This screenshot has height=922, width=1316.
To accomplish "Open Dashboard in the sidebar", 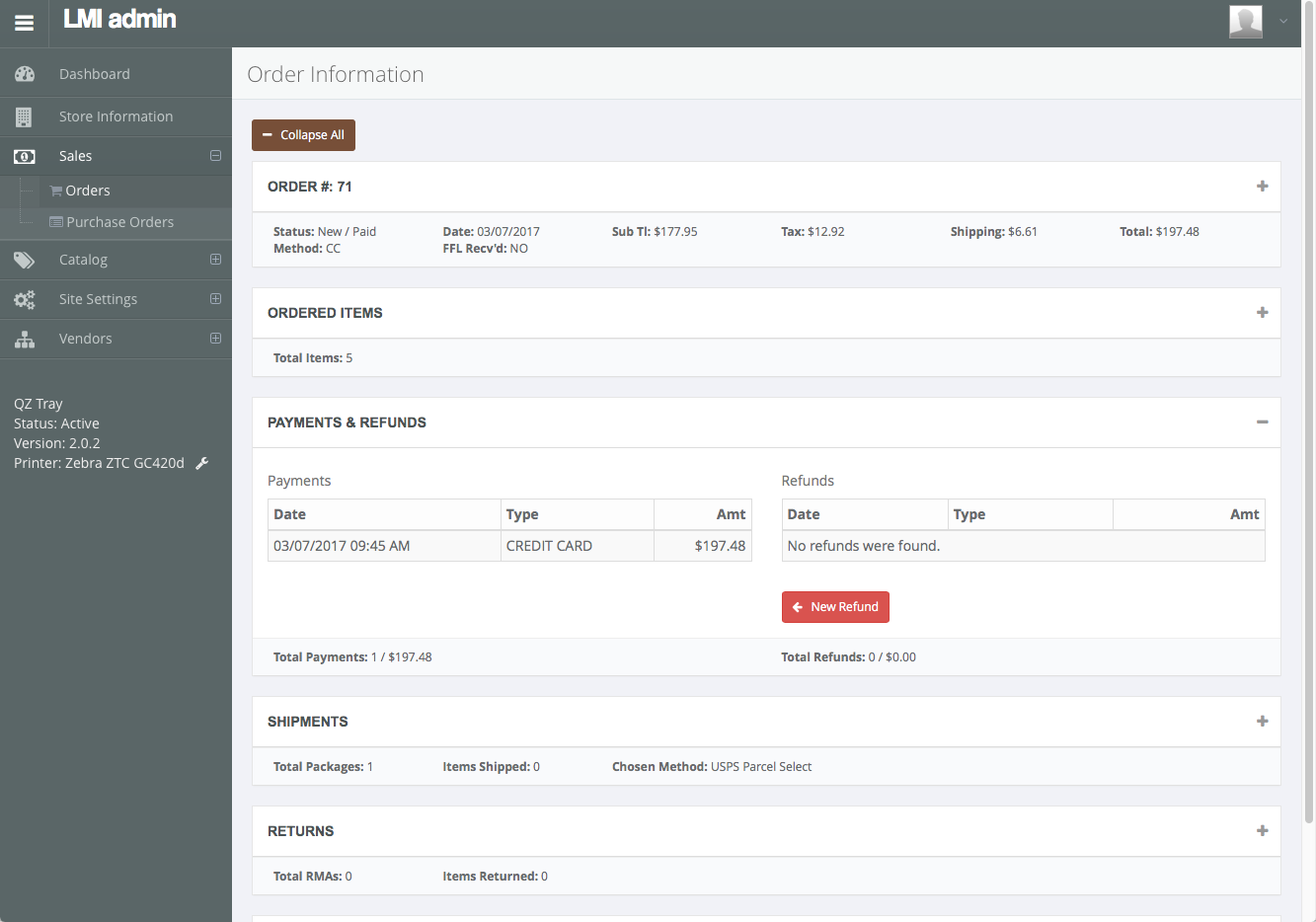I will point(95,74).
